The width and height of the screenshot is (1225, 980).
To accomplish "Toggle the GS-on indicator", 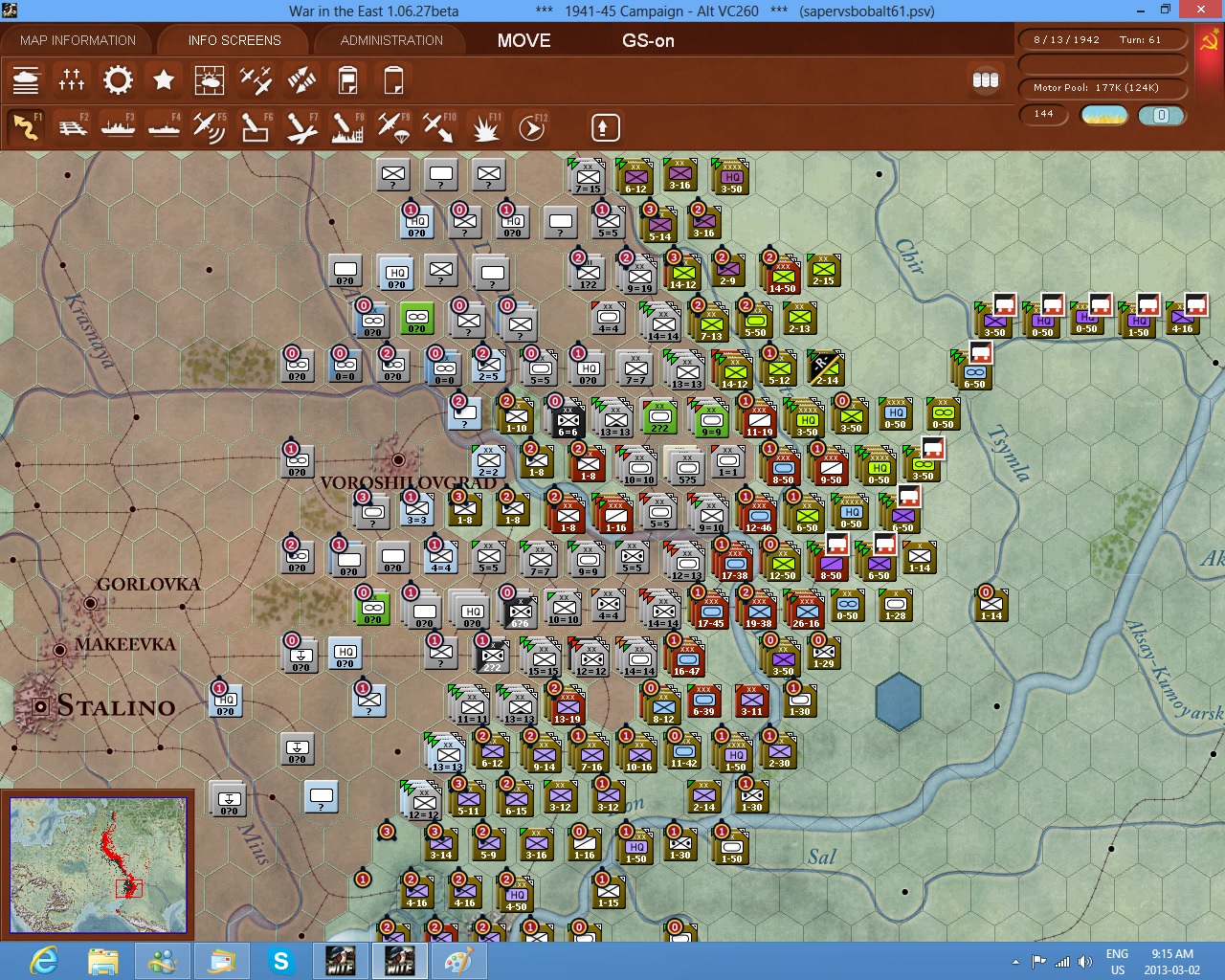I will [x=648, y=40].
